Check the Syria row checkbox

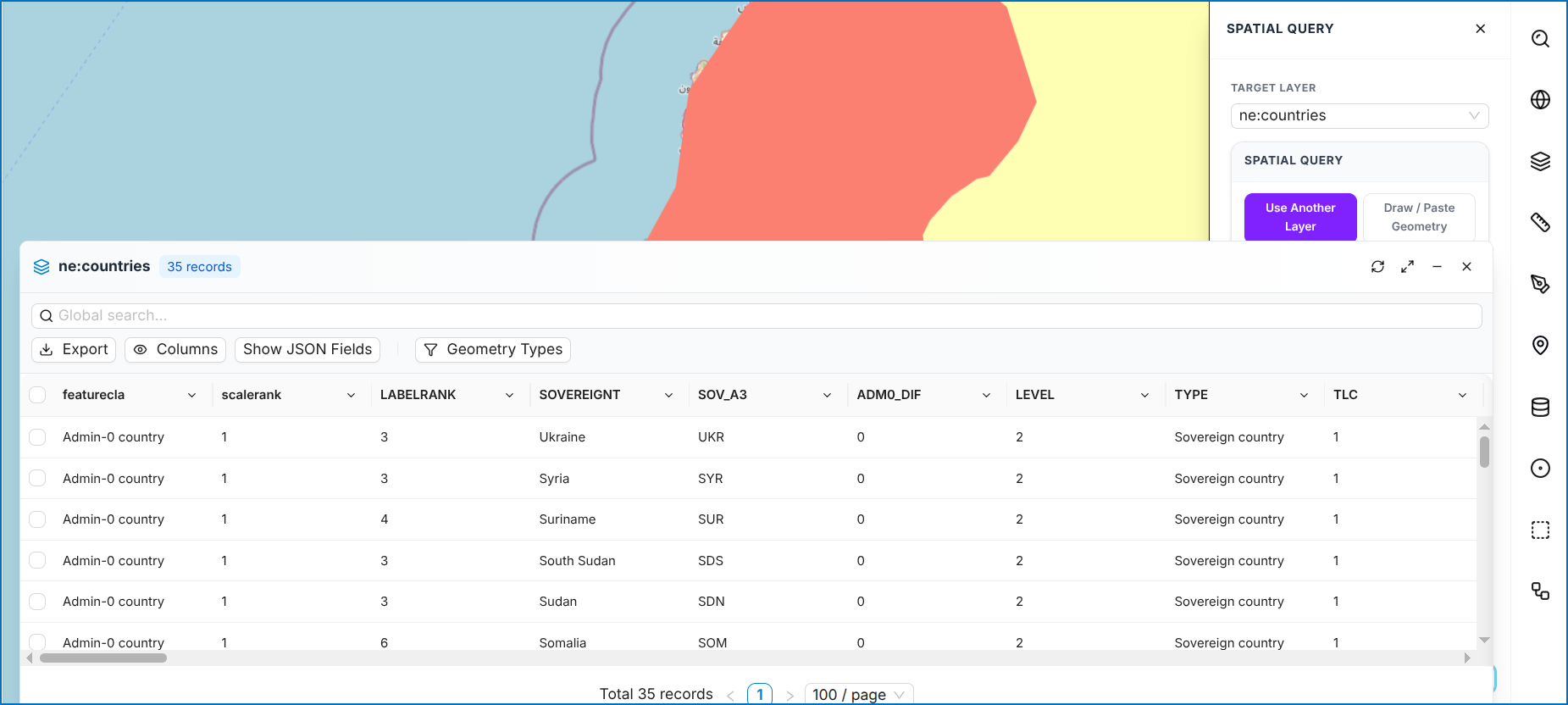click(x=37, y=479)
